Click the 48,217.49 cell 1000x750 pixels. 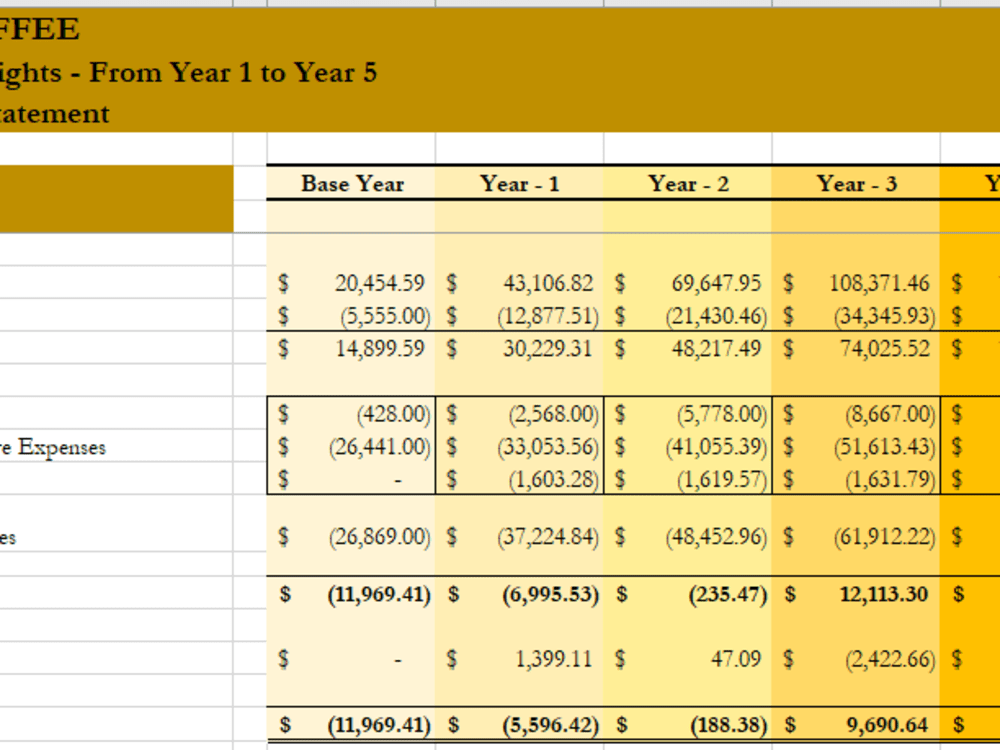pyautogui.click(x=688, y=348)
